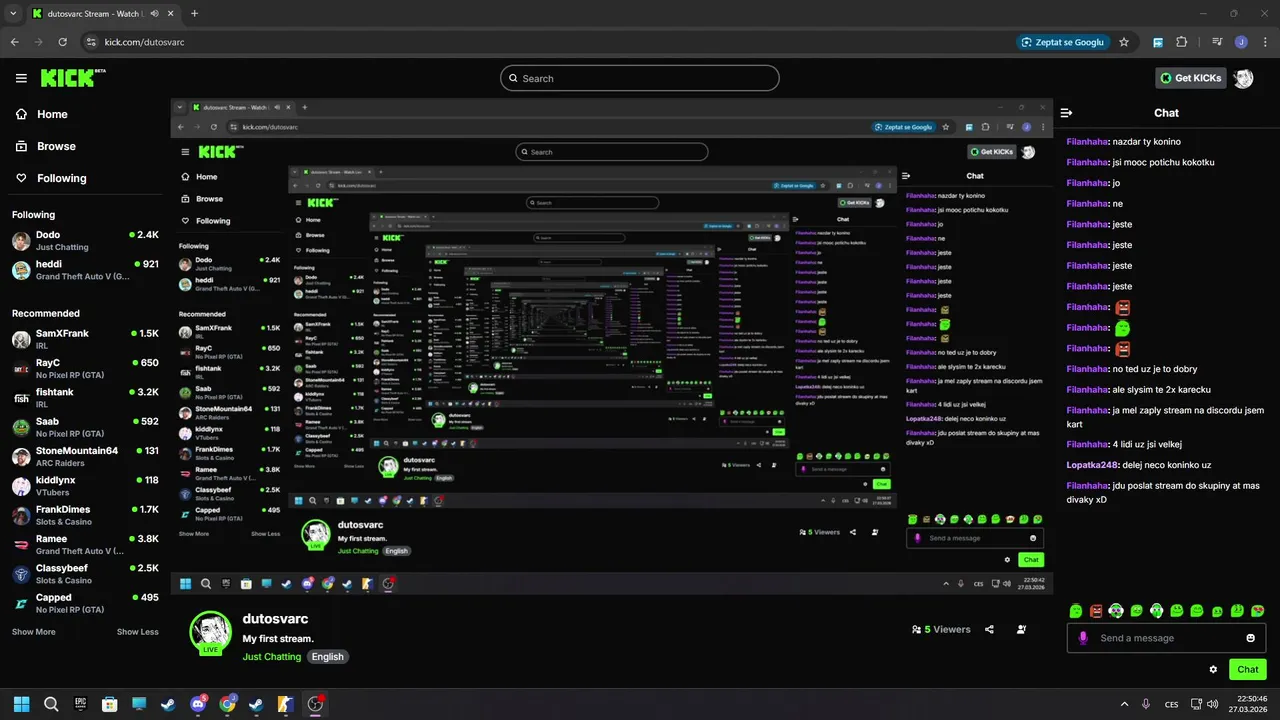The image size is (1280, 720).
Task: Click the Kick search field
Action: (x=640, y=78)
